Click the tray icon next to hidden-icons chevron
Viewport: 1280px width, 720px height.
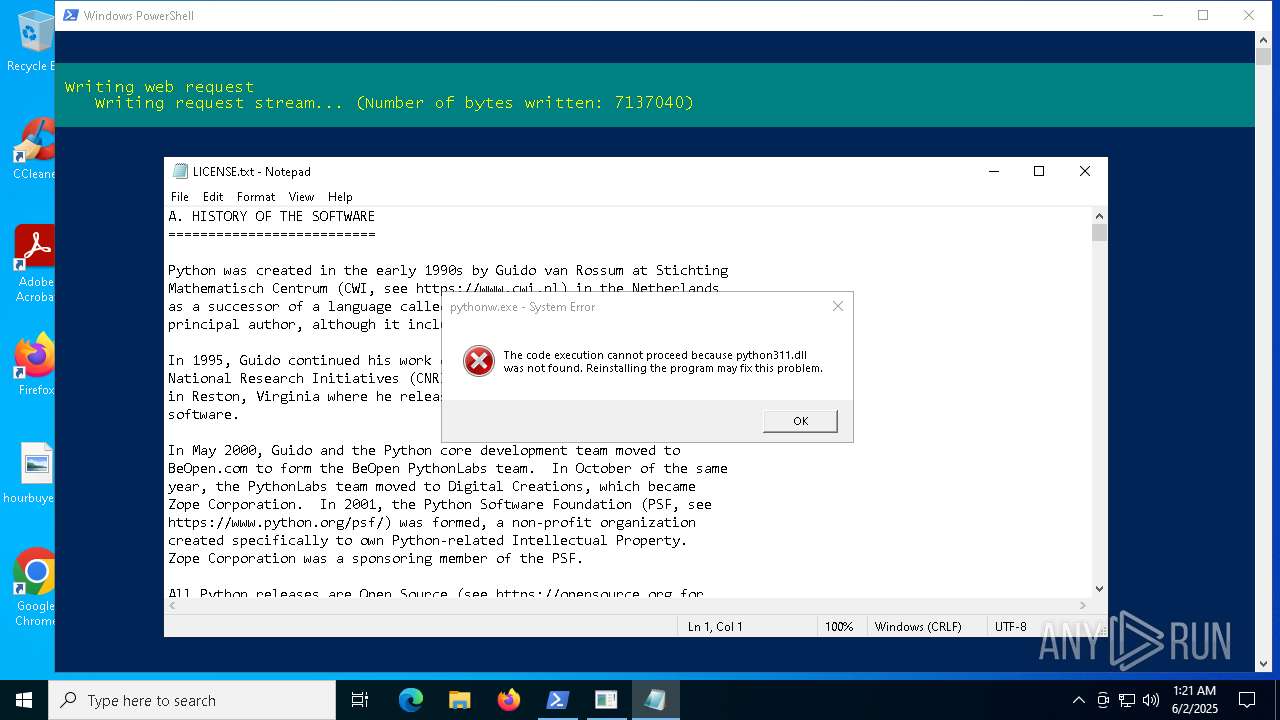point(1103,700)
